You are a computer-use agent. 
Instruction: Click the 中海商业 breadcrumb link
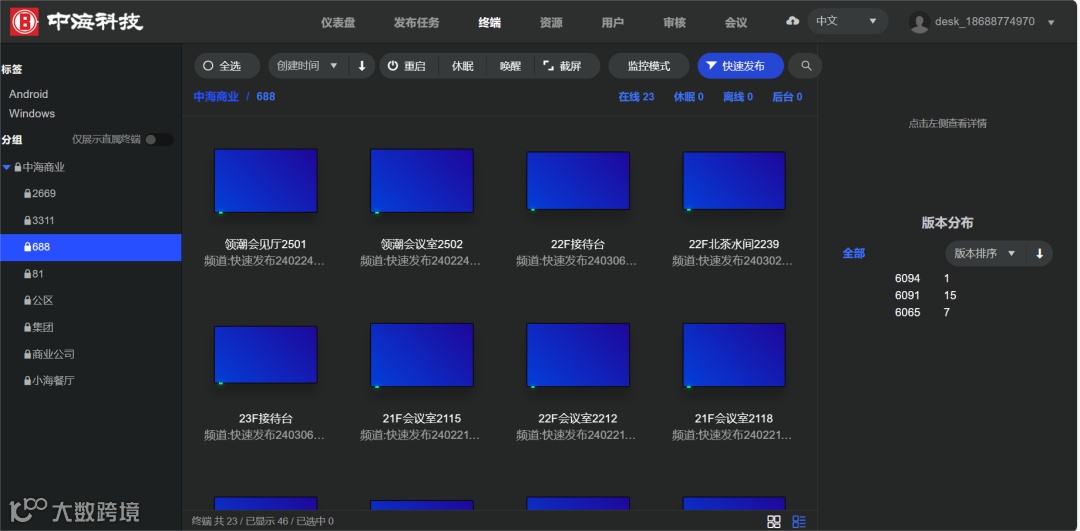(216, 97)
